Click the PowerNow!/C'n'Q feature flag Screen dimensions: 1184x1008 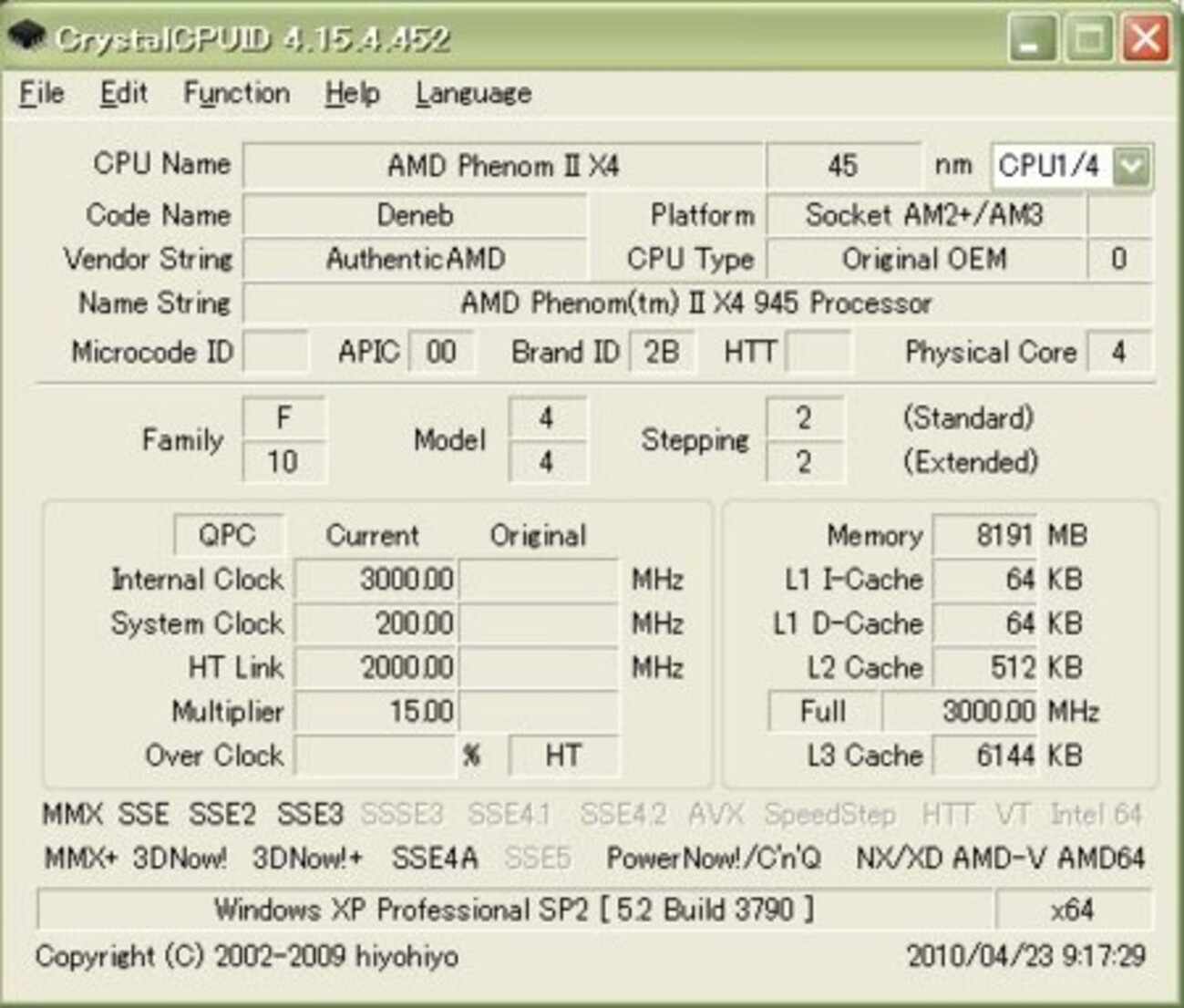click(x=714, y=858)
